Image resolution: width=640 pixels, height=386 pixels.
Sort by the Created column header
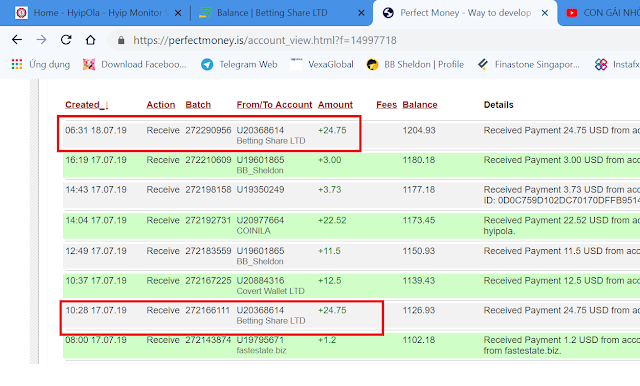click(87, 105)
